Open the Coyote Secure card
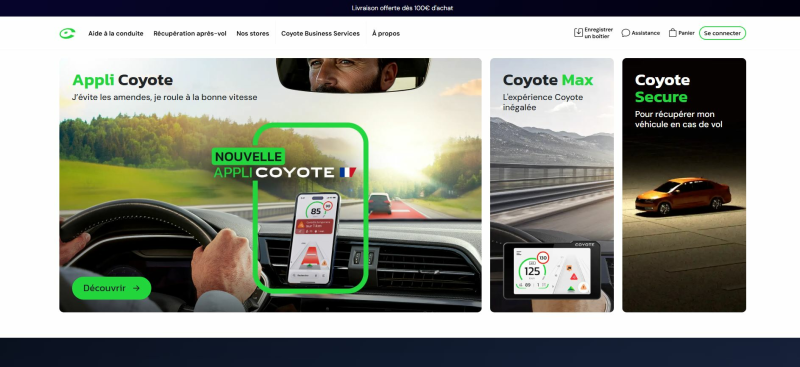Screen dimensions: 800x367 pos(684,185)
